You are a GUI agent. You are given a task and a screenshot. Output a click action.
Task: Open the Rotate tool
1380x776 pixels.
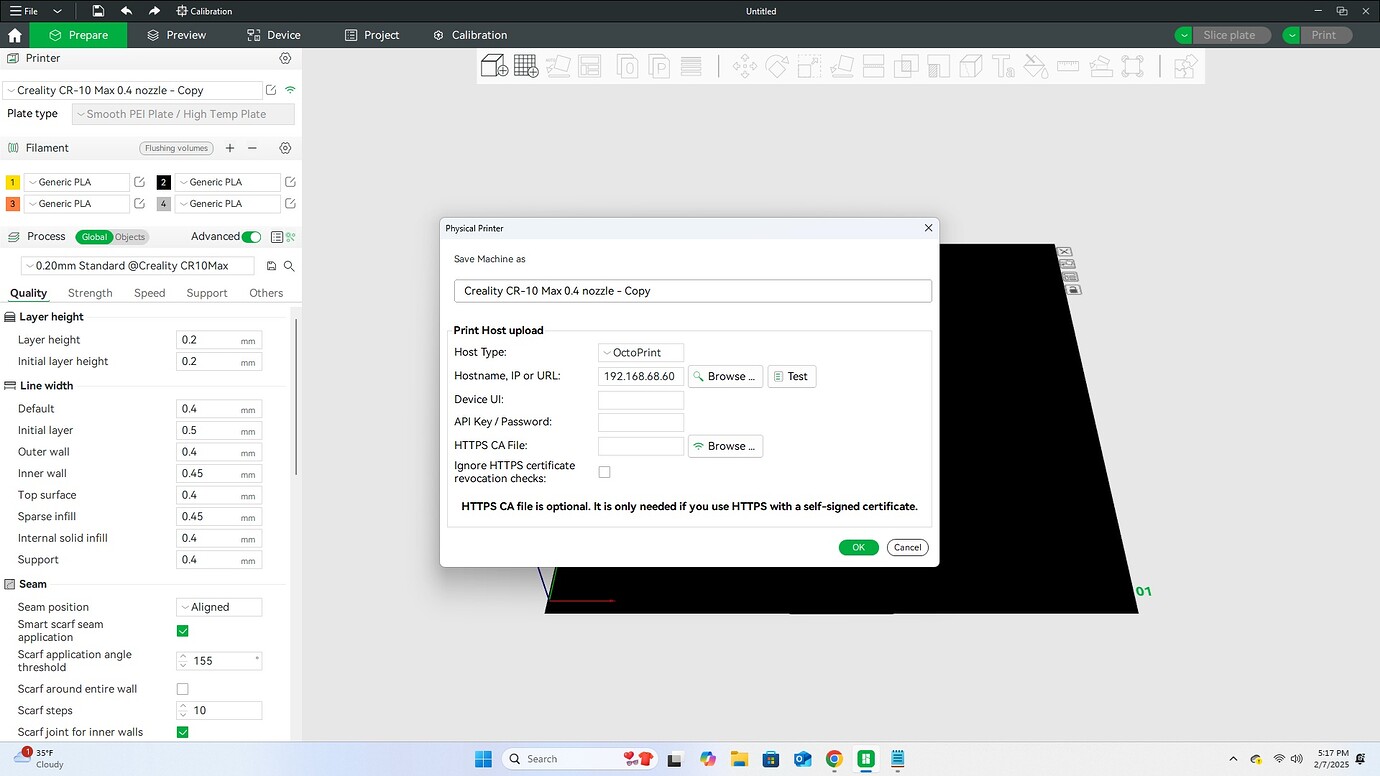tap(778, 65)
